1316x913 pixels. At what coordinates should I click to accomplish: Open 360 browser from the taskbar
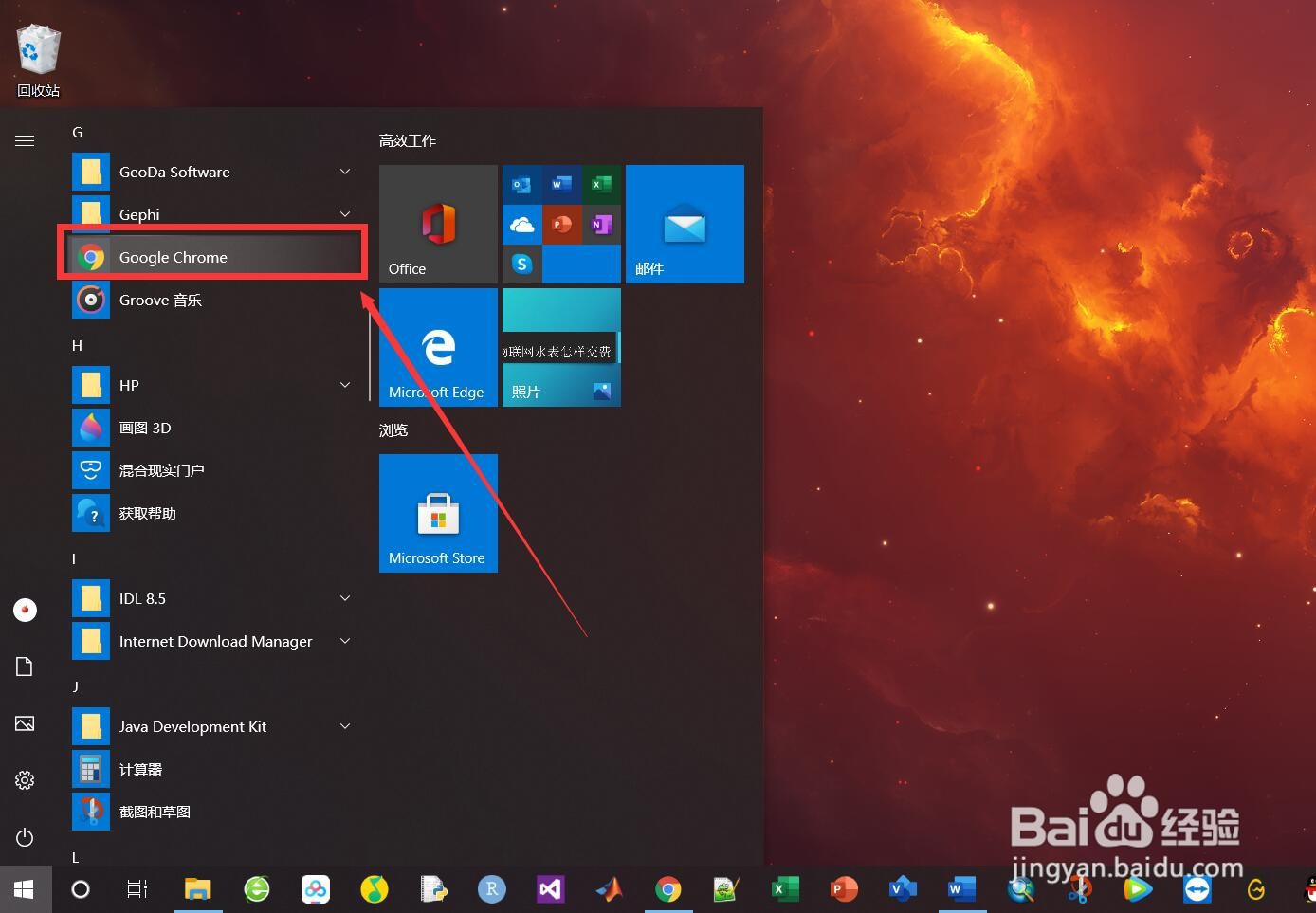click(x=257, y=889)
